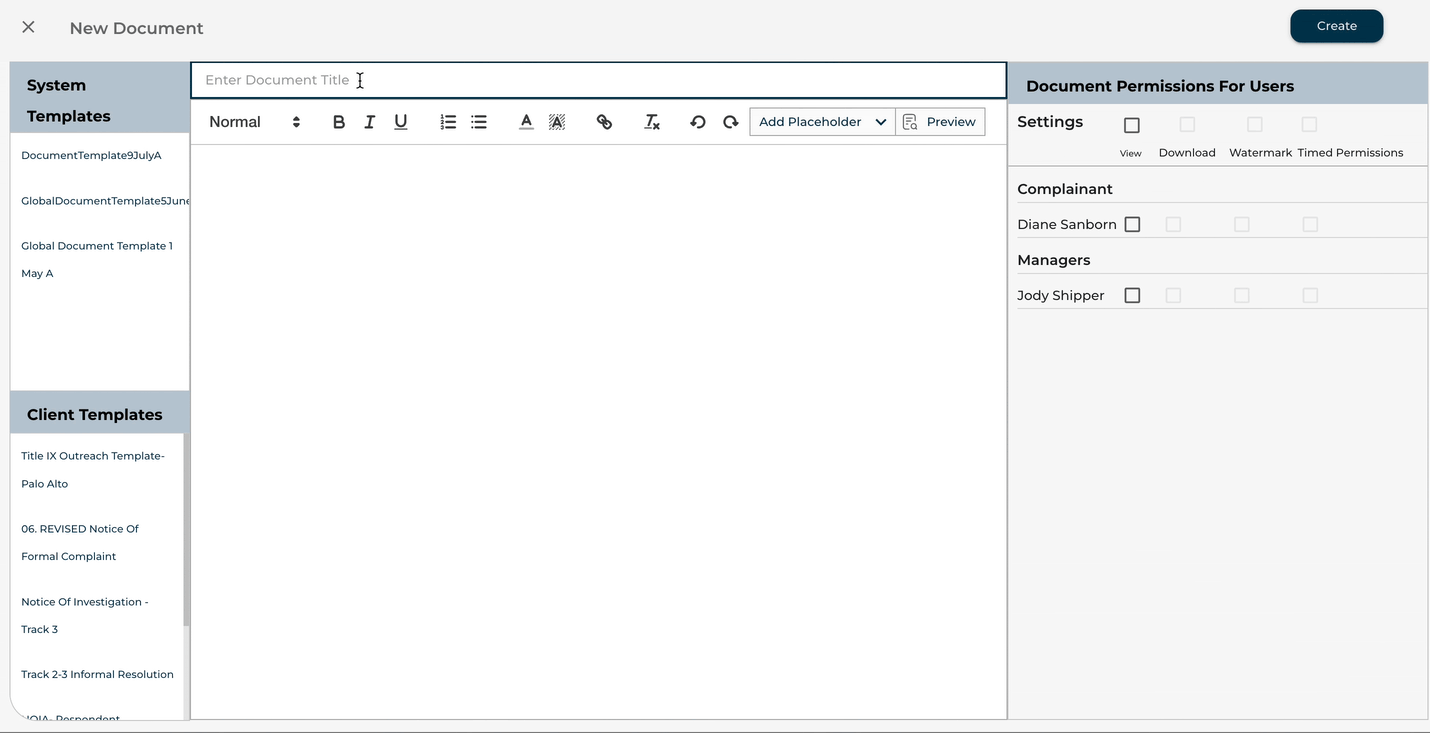Screen dimensions: 1430x733
Task: Apply italic formatting
Action: [x=370, y=122]
